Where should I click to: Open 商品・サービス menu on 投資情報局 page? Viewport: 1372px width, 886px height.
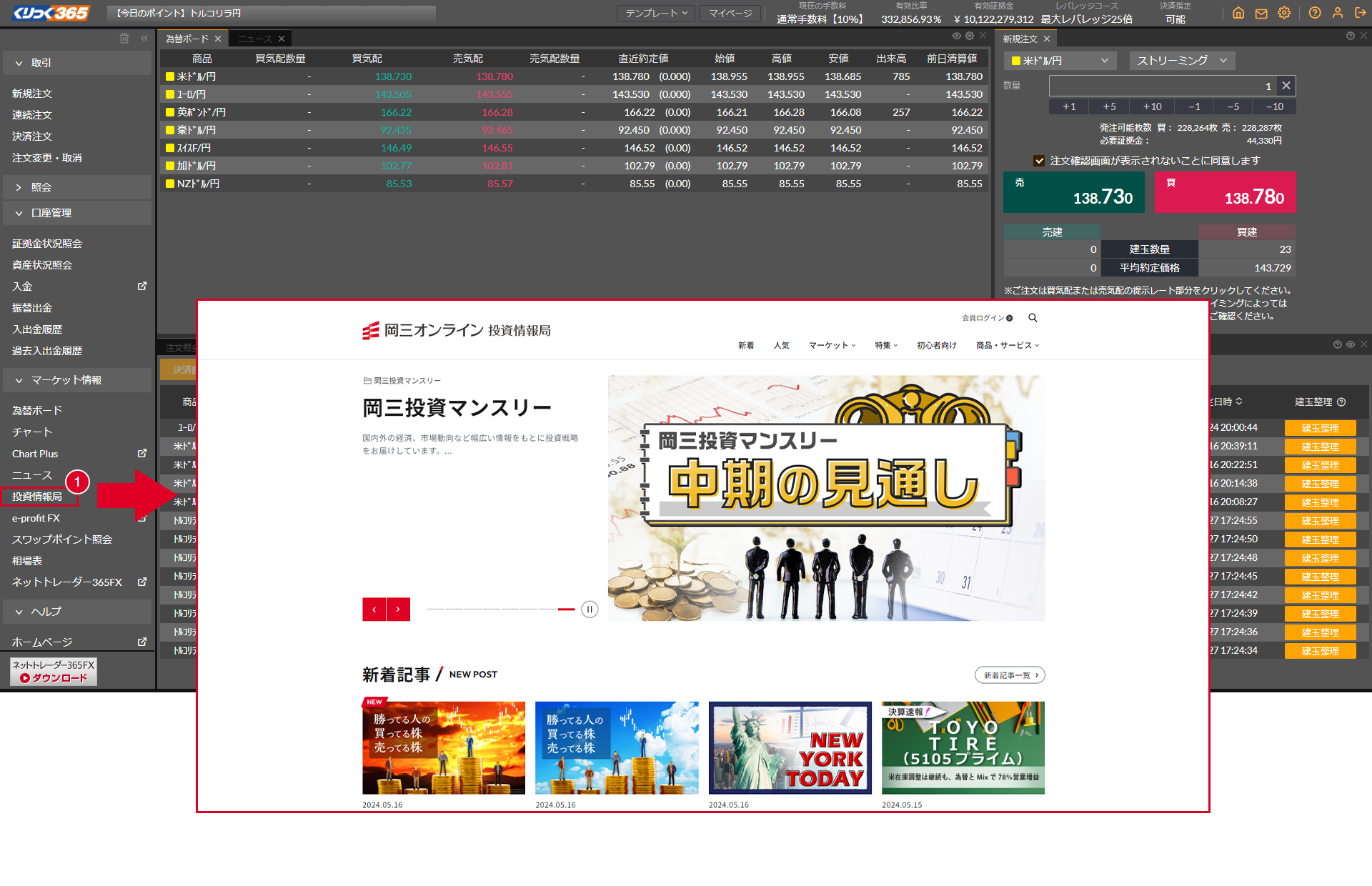[1008, 345]
